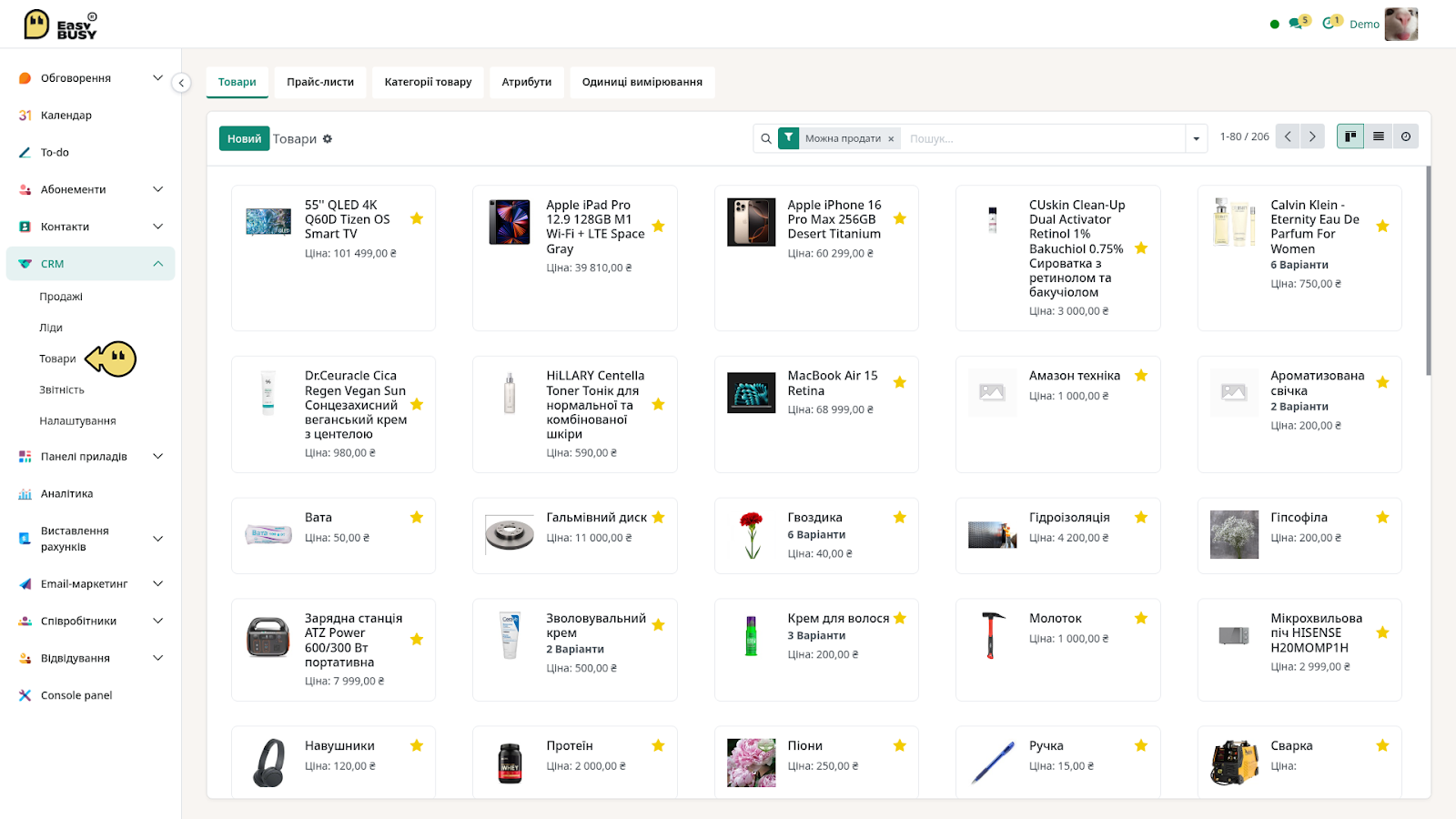Switch to Атрибути tab
The width and height of the screenshot is (1456, 819).
(527, 82)
